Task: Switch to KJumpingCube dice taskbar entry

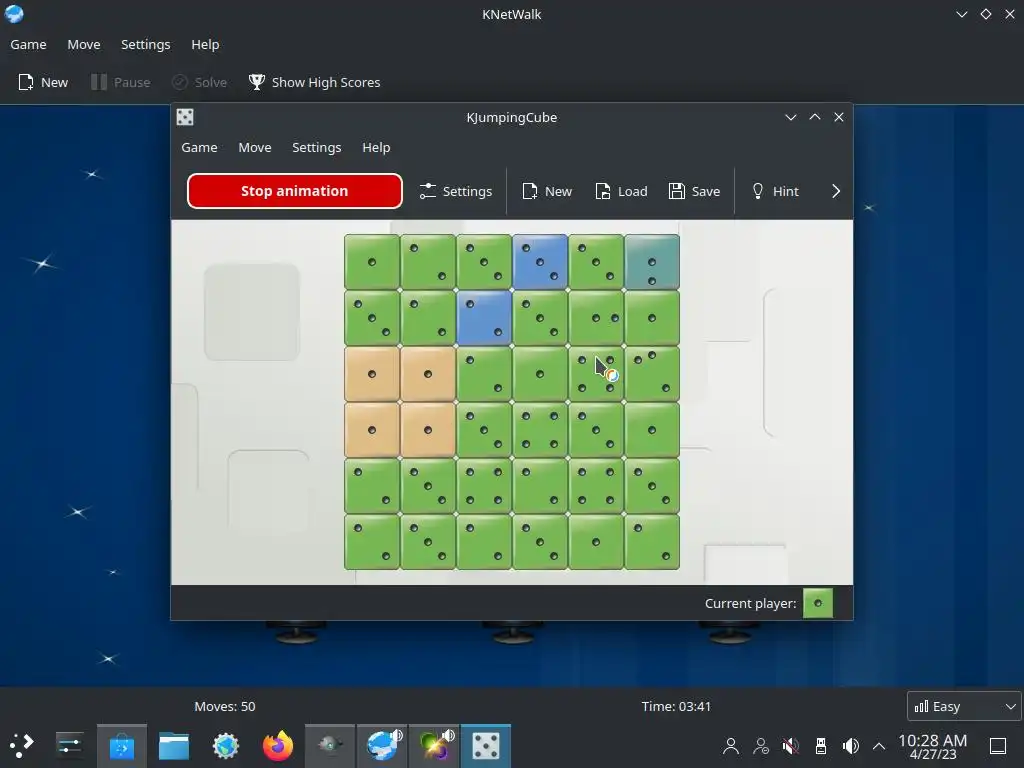Action: click(486, 745)
